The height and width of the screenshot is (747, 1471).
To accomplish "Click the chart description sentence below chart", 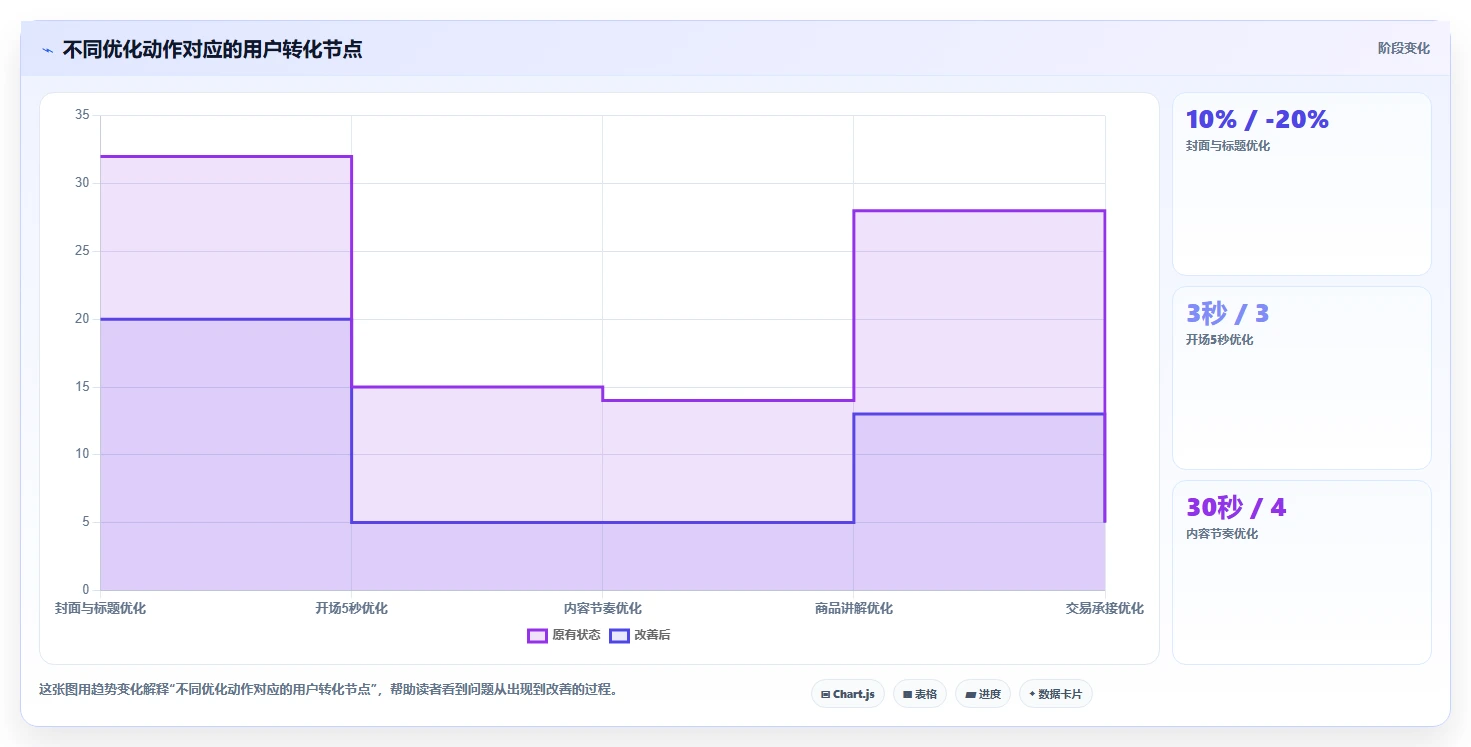I will [328, 689].
